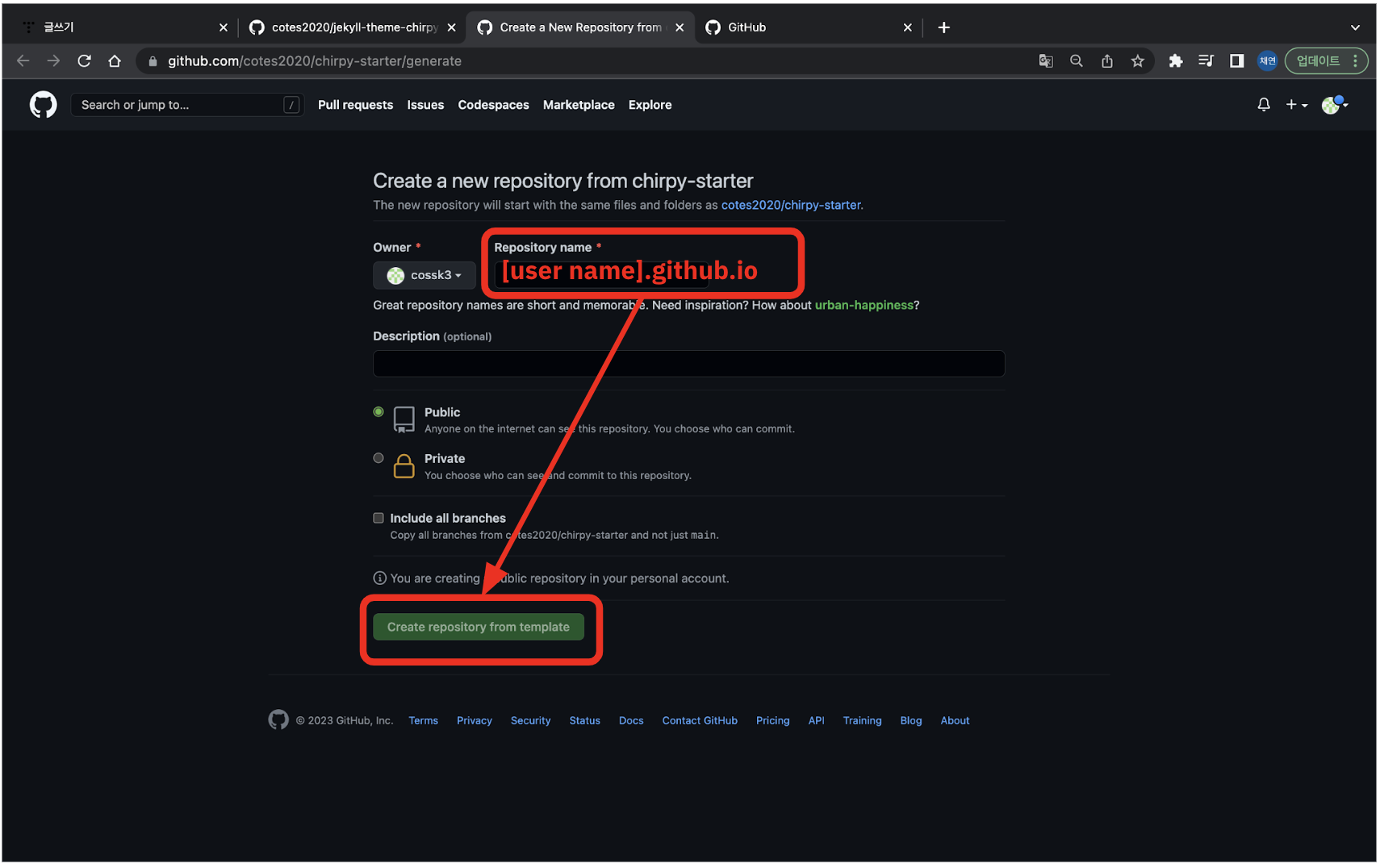This screenshot has height=868, width=1380.
Task: Click the site lock icon in address bar
Action: pos(153,61)
